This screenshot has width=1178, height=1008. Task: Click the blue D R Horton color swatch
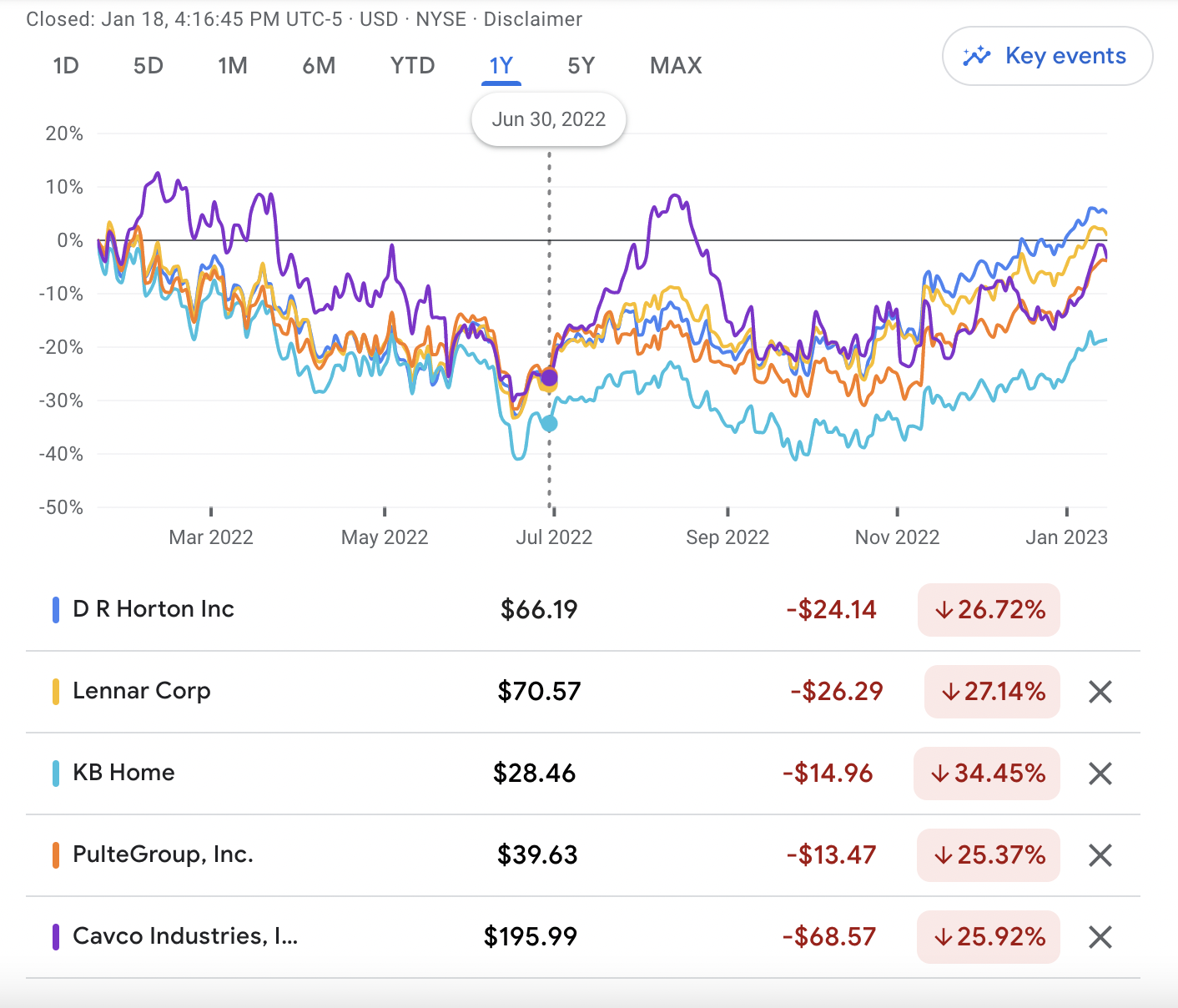56,610
